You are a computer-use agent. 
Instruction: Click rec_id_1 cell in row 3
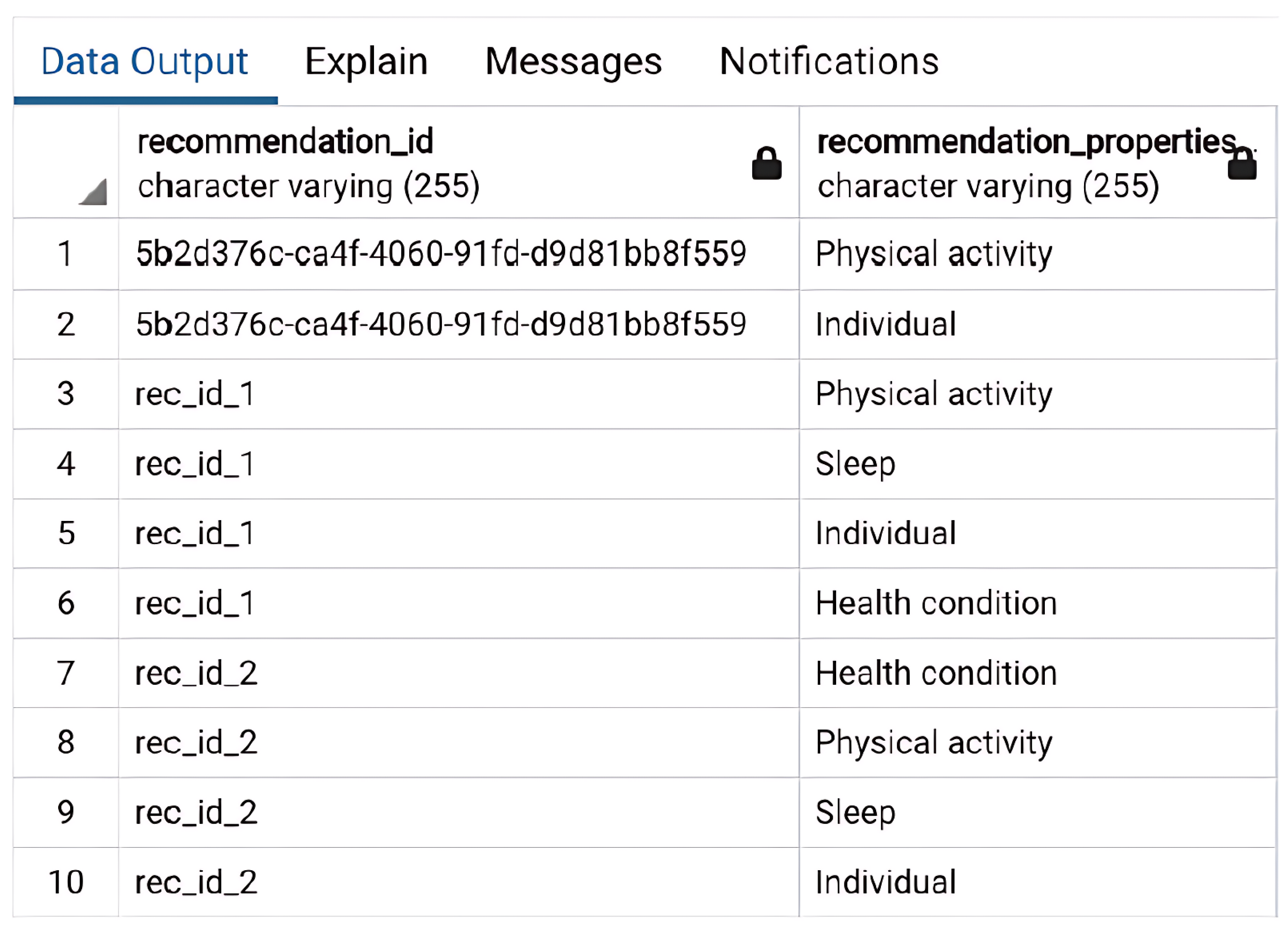pos(195,394)
